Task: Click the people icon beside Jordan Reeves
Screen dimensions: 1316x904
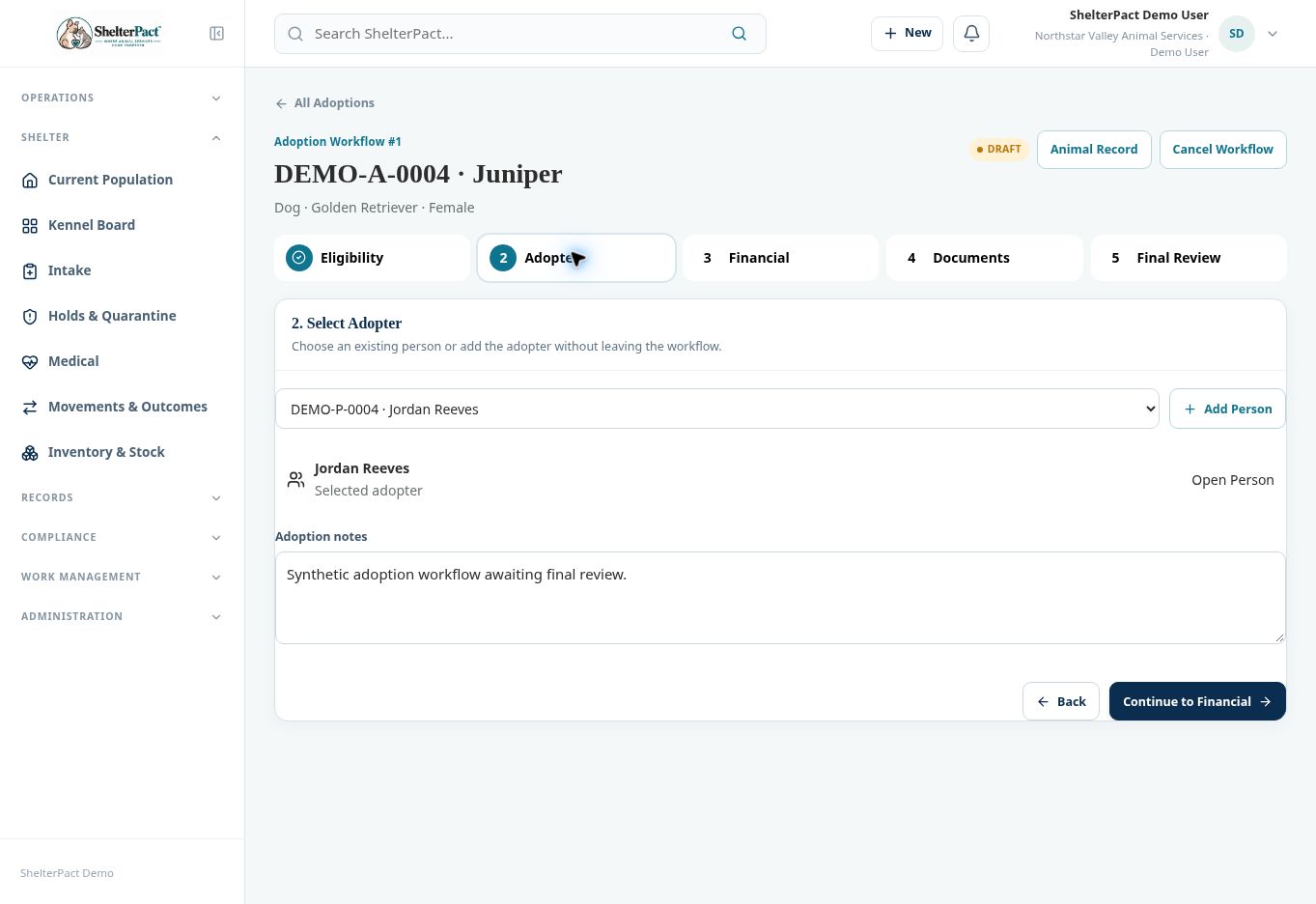Action: (x=296, y=479)
